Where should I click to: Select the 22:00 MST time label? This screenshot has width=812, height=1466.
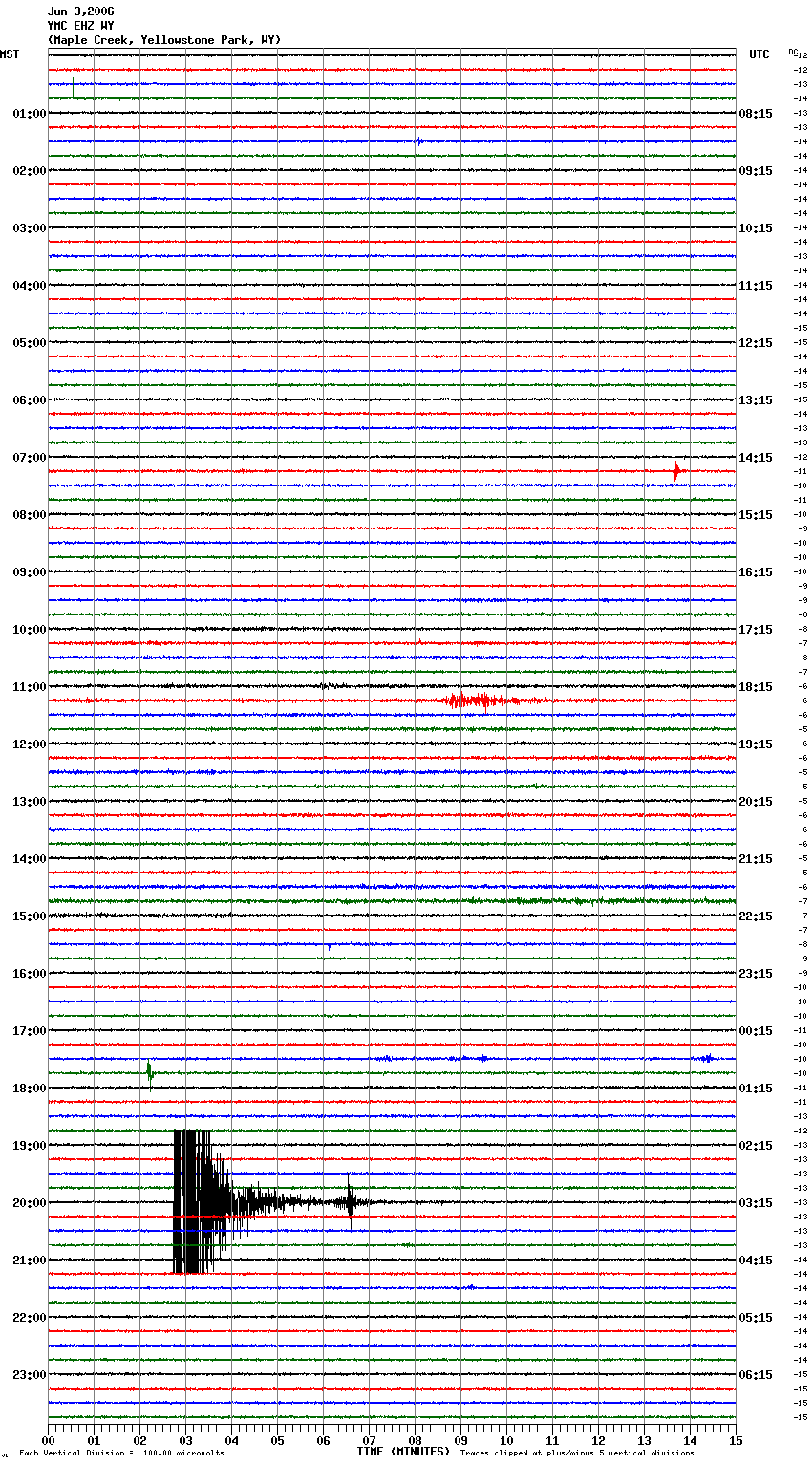pos(30,1318)
